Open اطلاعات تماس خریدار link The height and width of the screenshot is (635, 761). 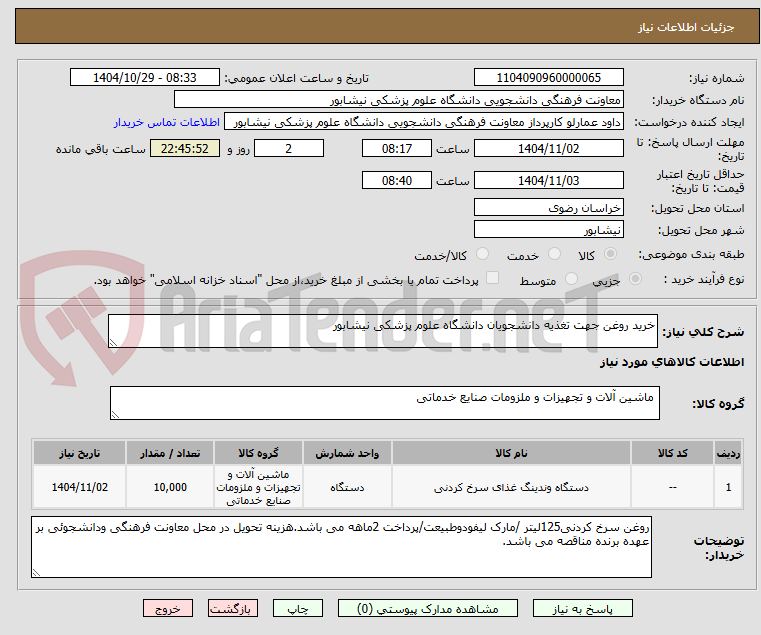point(167,122)
